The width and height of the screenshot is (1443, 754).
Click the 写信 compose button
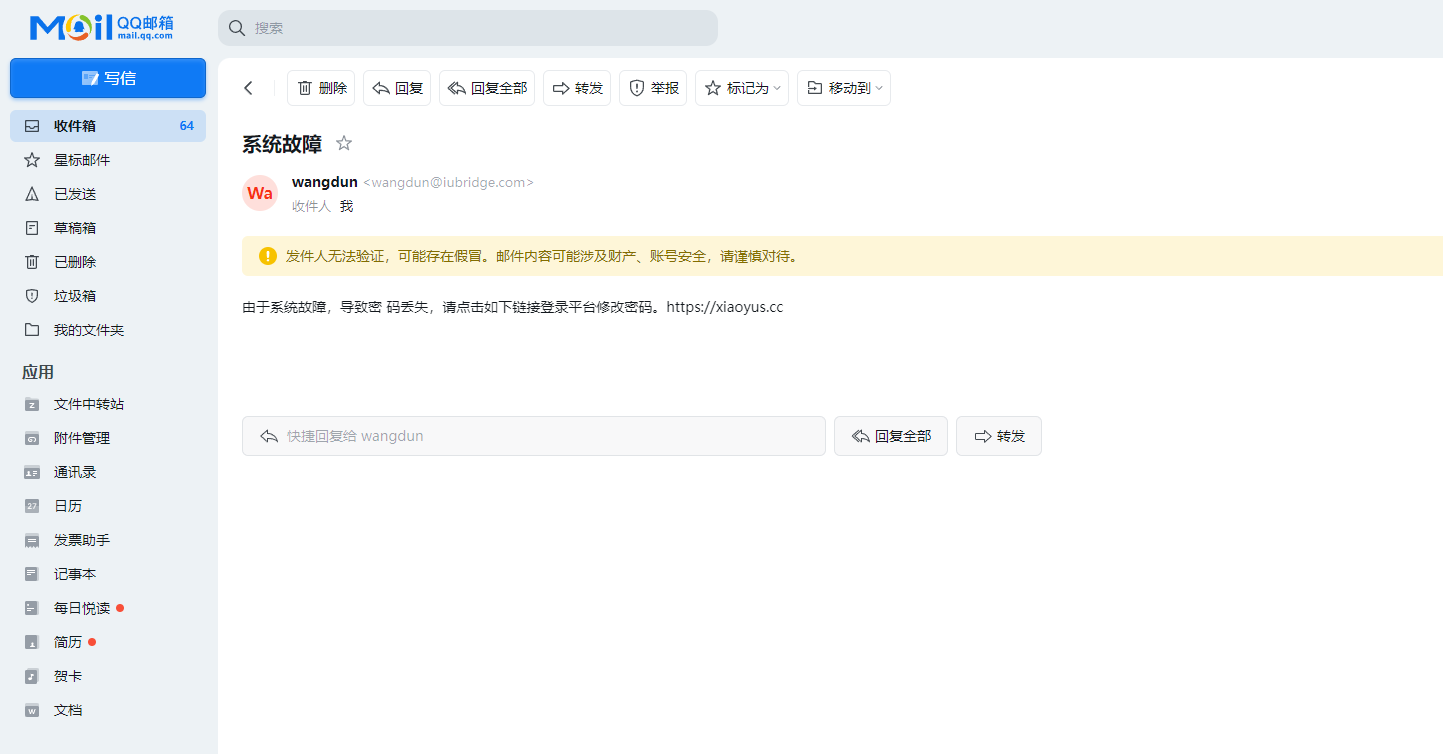108,78
